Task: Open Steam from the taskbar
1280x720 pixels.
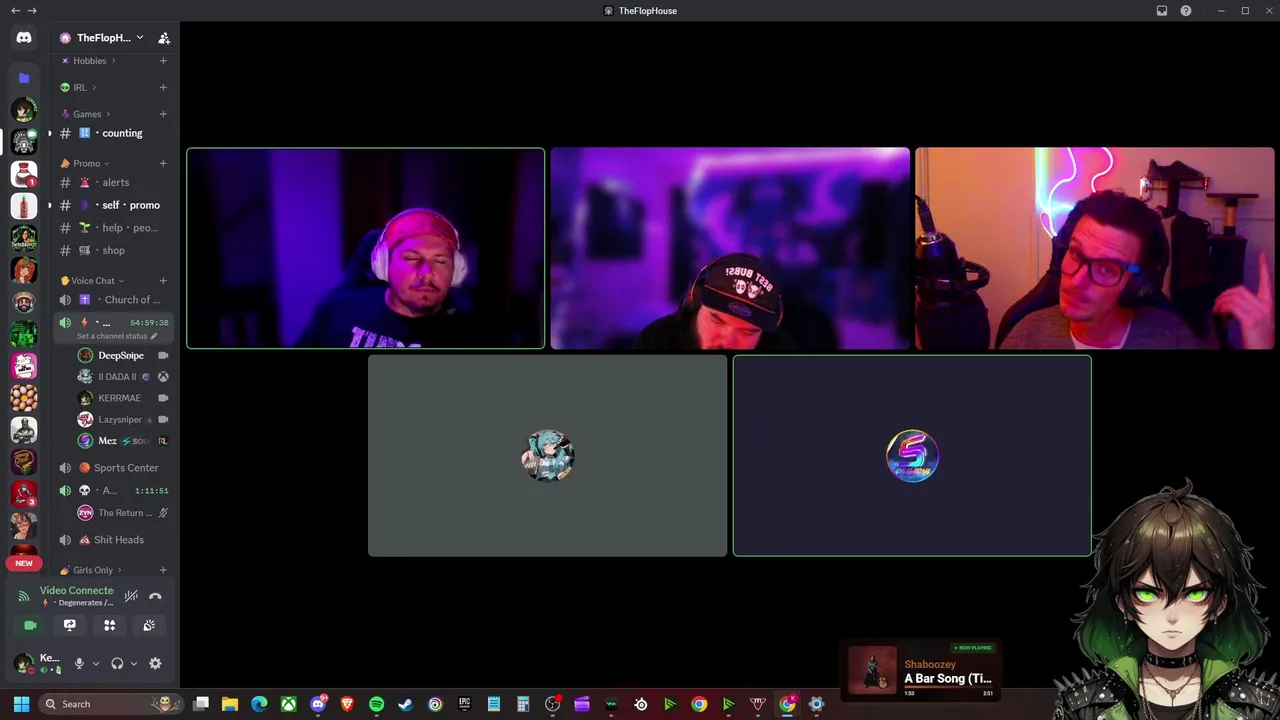Action: pyautogui.click(x=405, y=704)
